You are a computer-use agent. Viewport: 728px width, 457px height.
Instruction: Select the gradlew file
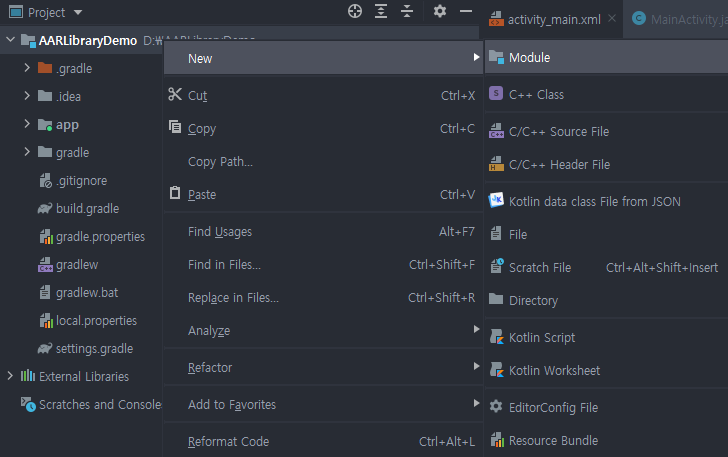(x=77, y=265)
